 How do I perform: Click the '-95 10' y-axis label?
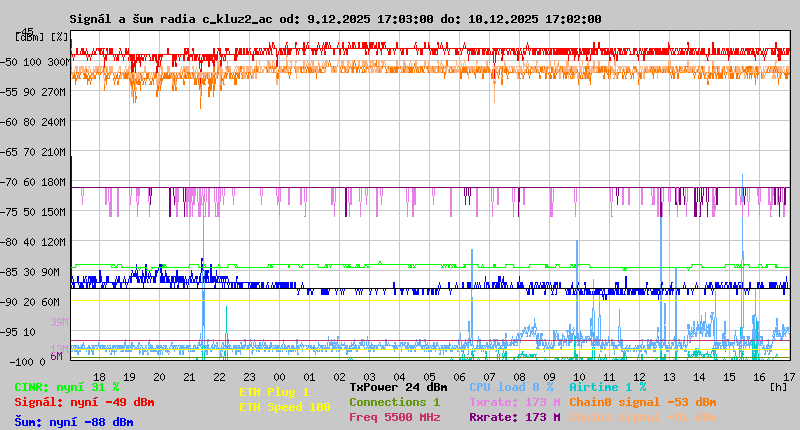point(18,332)
